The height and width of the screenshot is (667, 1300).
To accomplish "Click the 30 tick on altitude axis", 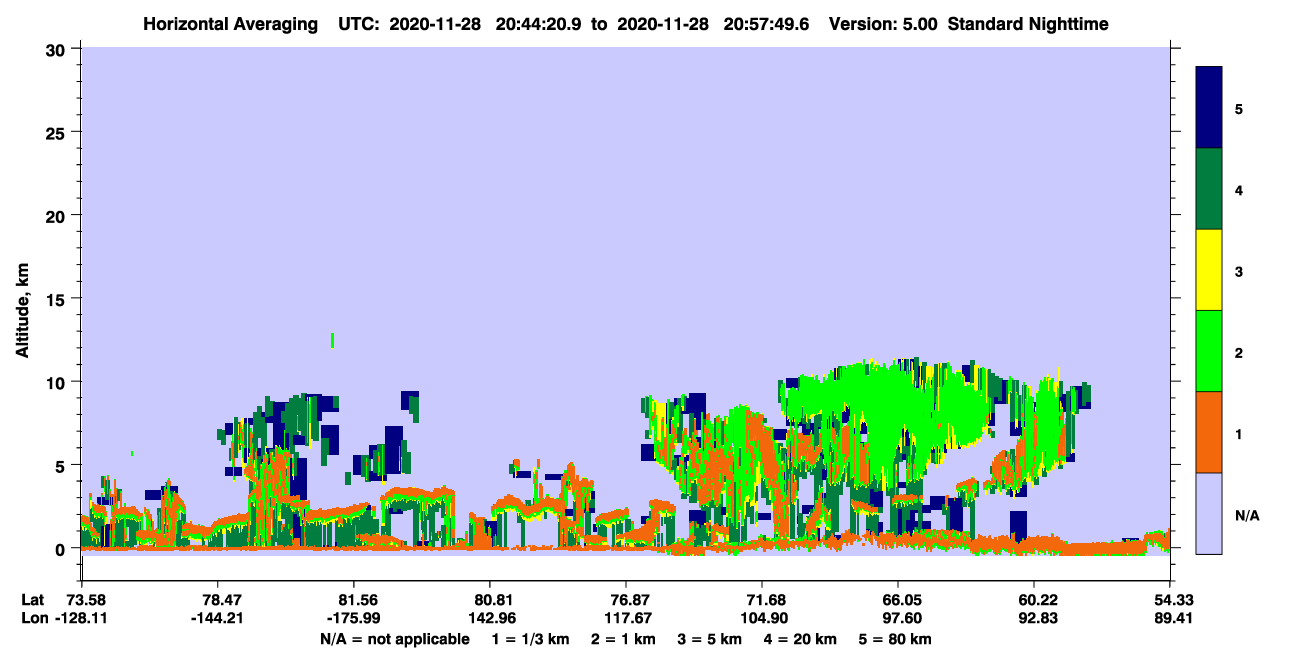I will tap(58, 48).
